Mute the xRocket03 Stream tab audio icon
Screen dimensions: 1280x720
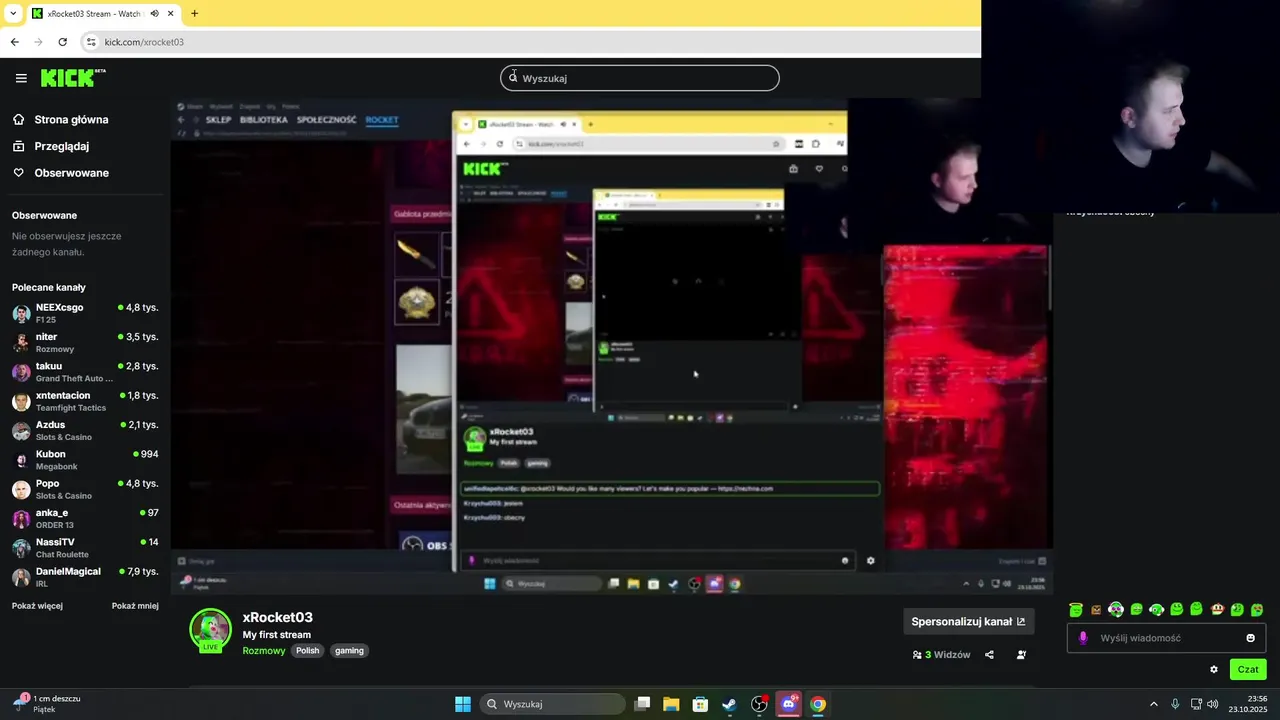(x=155, y=14)
